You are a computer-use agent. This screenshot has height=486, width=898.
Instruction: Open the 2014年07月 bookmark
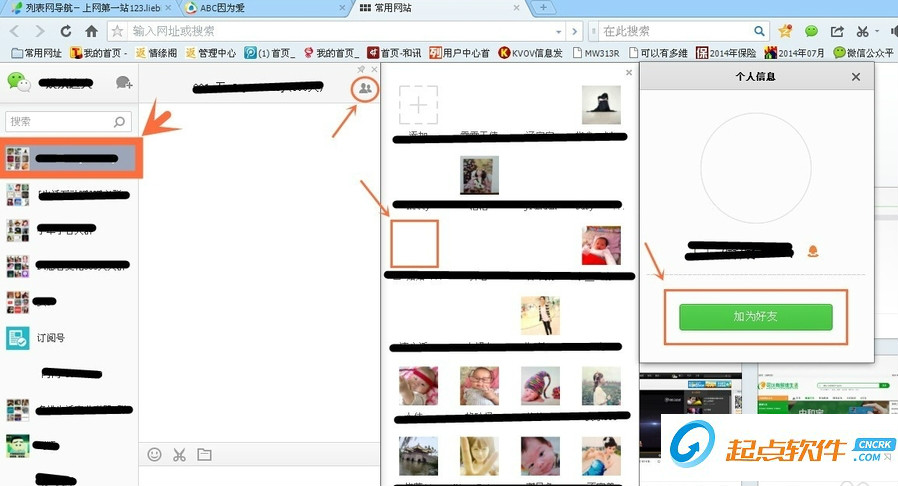tap(794, 53)
